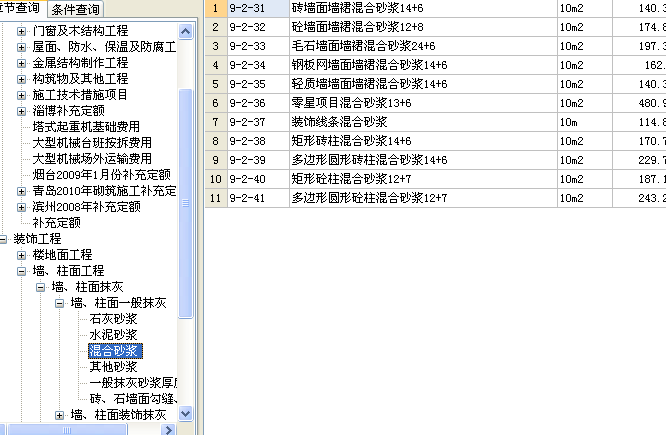Click the 10m unit cell for 装饰线条

584,122
